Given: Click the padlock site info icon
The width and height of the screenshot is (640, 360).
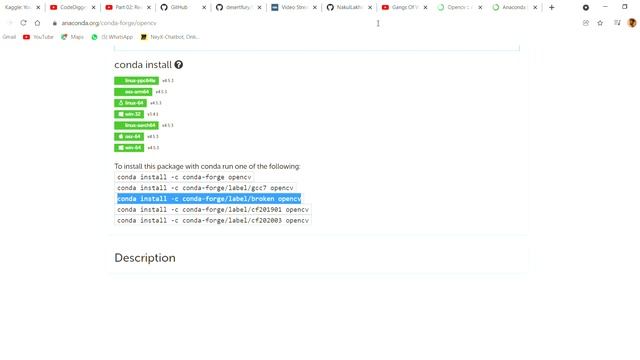Looking at the screenshot, I should coord(54,23).
